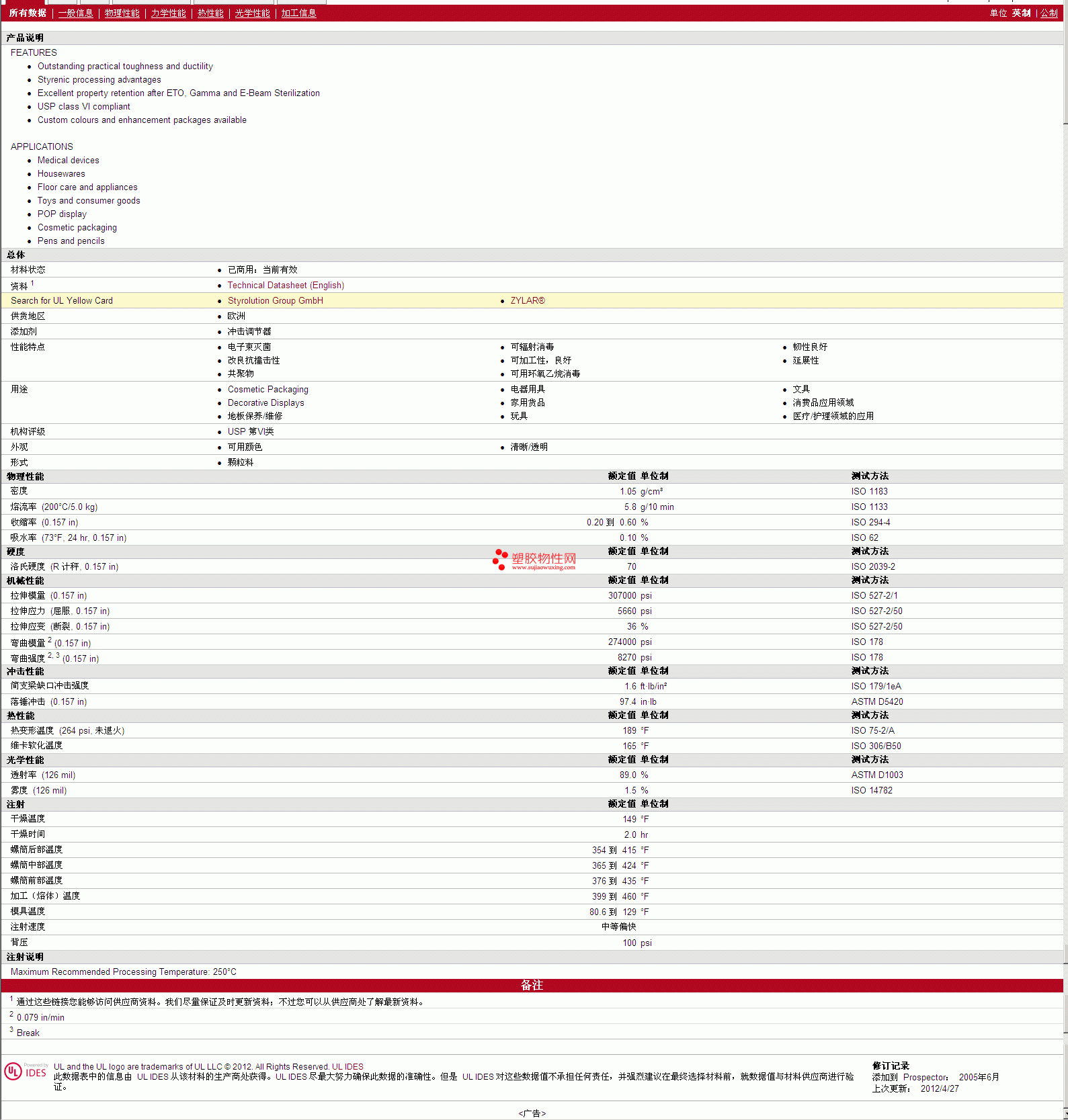The image size is (1068, 1120).
Task: Select back pressure value 100
Action: click(629, 943)
